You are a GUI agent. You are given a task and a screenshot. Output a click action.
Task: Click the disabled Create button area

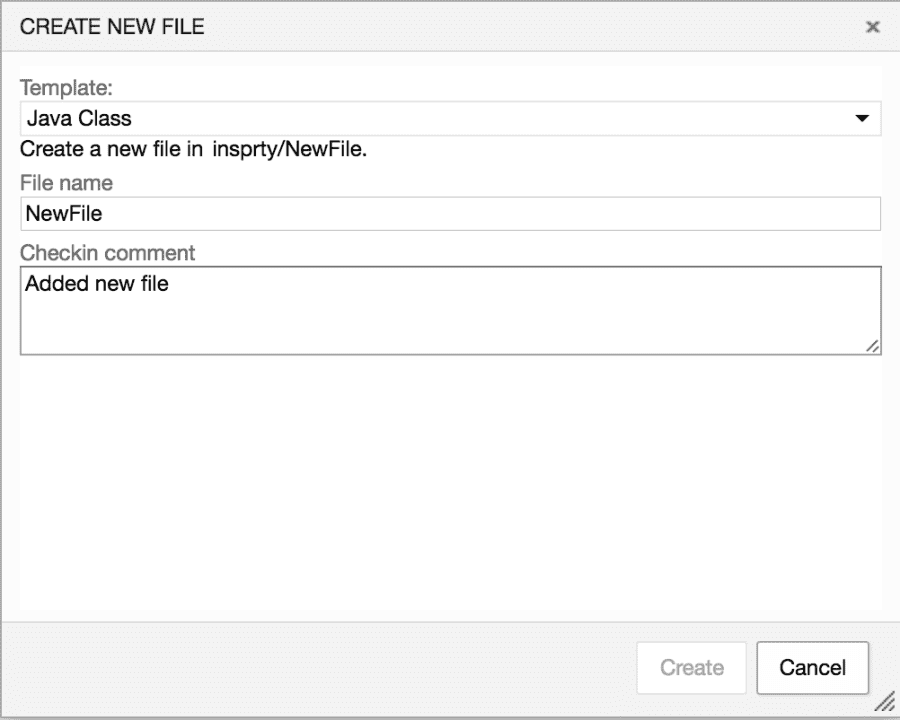(x=691, y=667)
